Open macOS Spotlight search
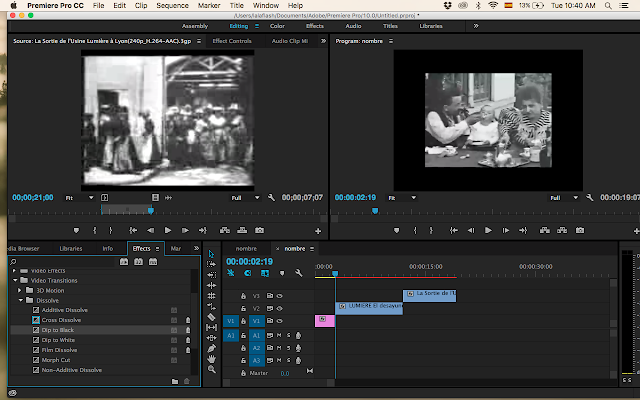This screenshot has width=640, height=400. coord(608,5)
